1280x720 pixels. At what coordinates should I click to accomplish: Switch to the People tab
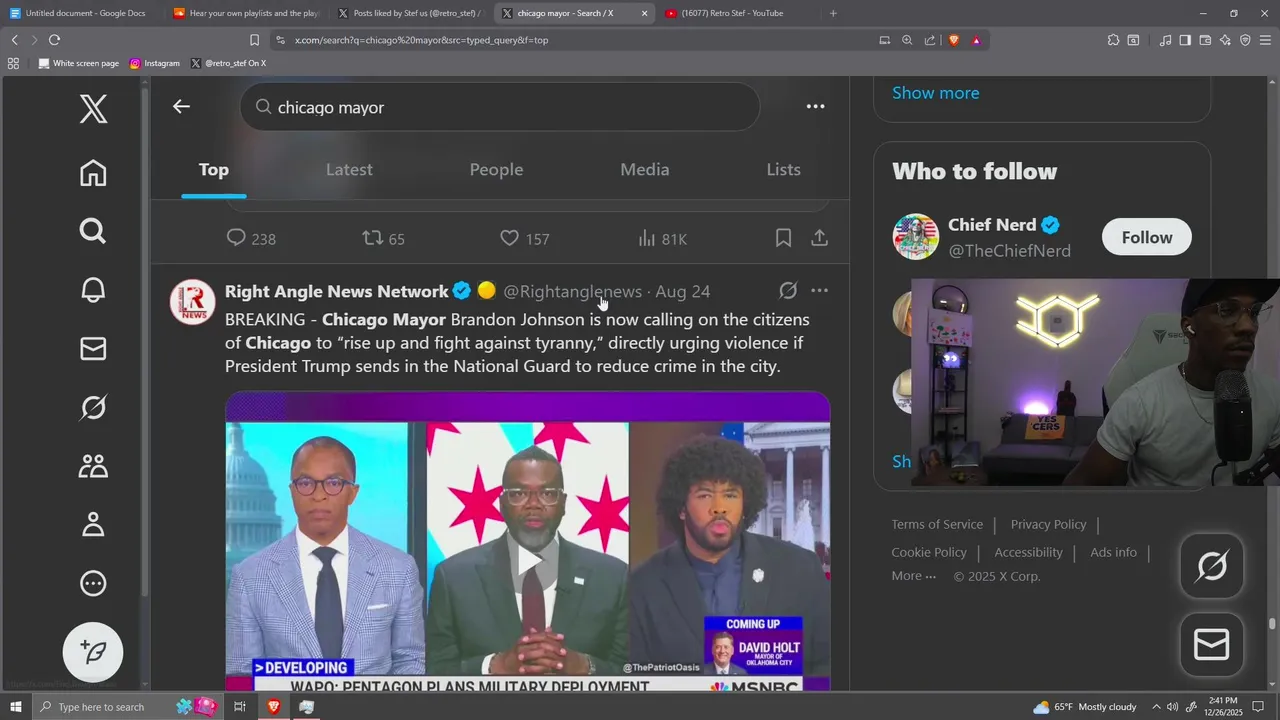pyautogui.click(x=497, y=170)
